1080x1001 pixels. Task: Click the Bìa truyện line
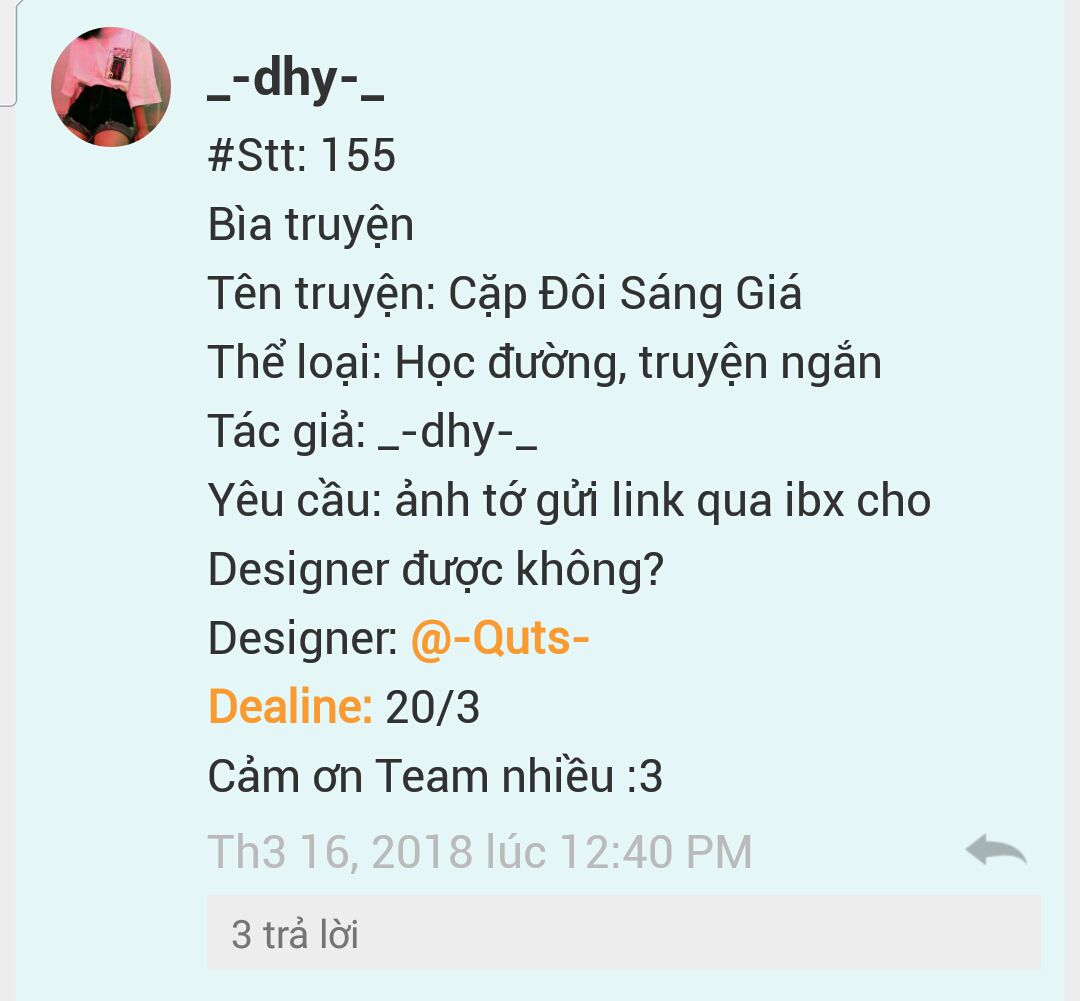click(x=311, y=225)
